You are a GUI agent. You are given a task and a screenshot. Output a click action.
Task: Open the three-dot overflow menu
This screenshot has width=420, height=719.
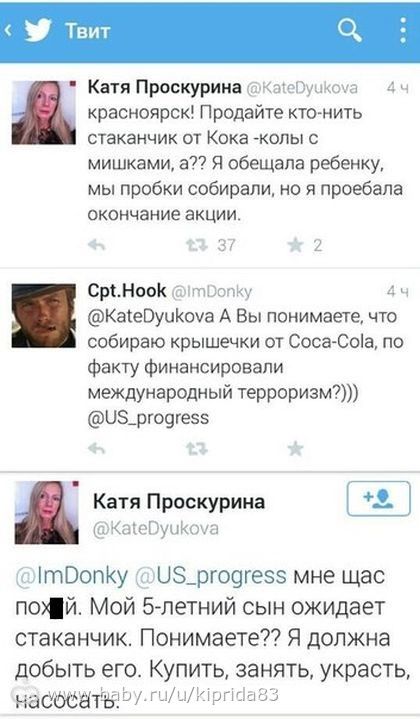click(403, 30)
